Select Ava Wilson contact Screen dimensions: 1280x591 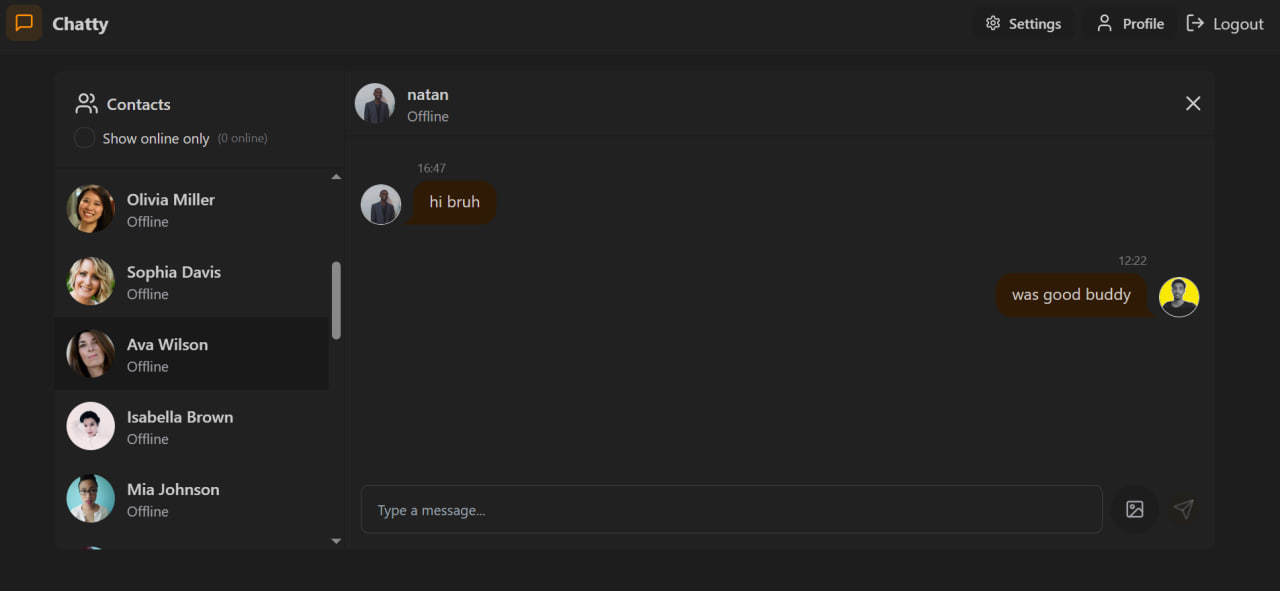167,354
